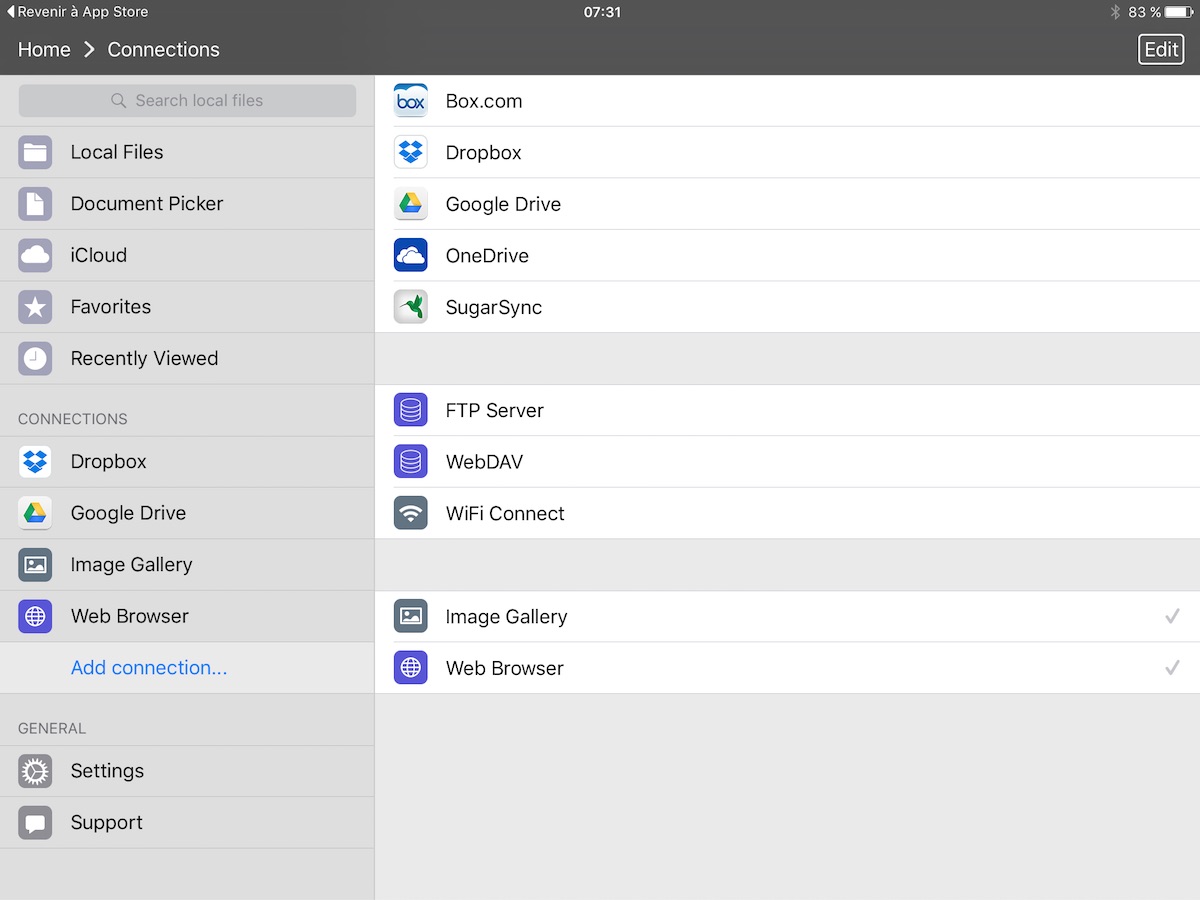Screen dimensions: 1200x900
Task: Toggle the Web Browser checkmark
Action: tap(1172, 668)
